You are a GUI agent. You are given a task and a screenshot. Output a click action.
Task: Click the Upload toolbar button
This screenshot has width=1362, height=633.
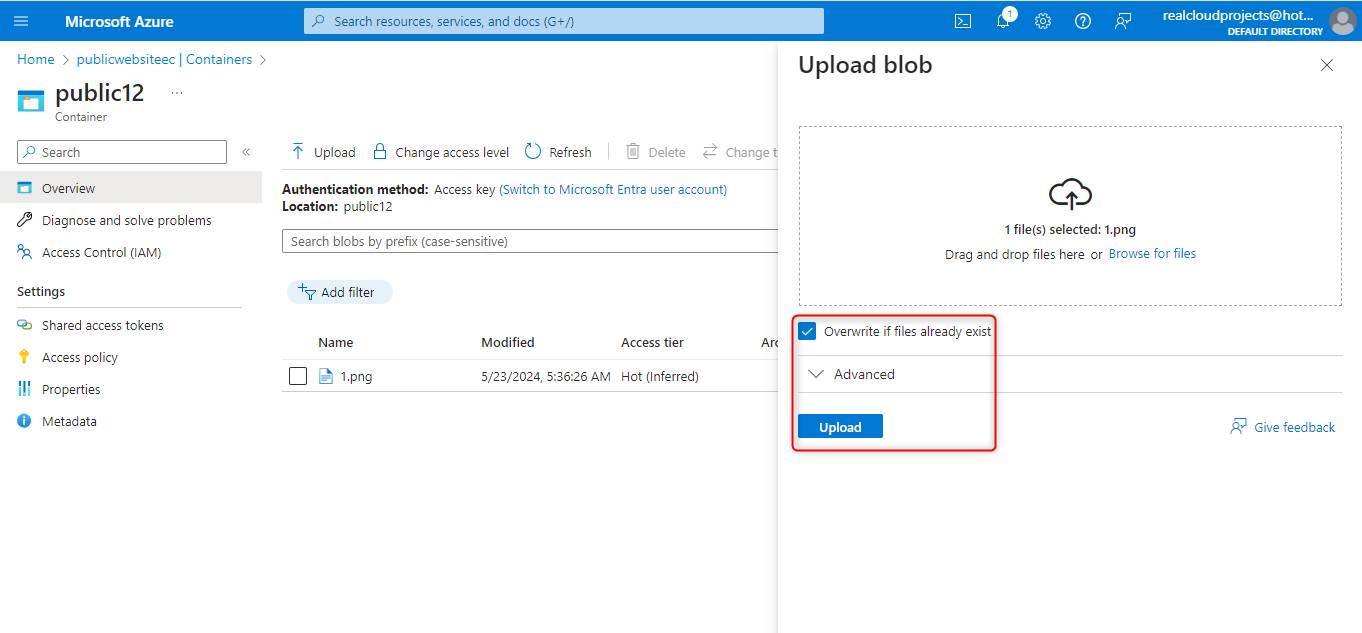coord(323,152)
